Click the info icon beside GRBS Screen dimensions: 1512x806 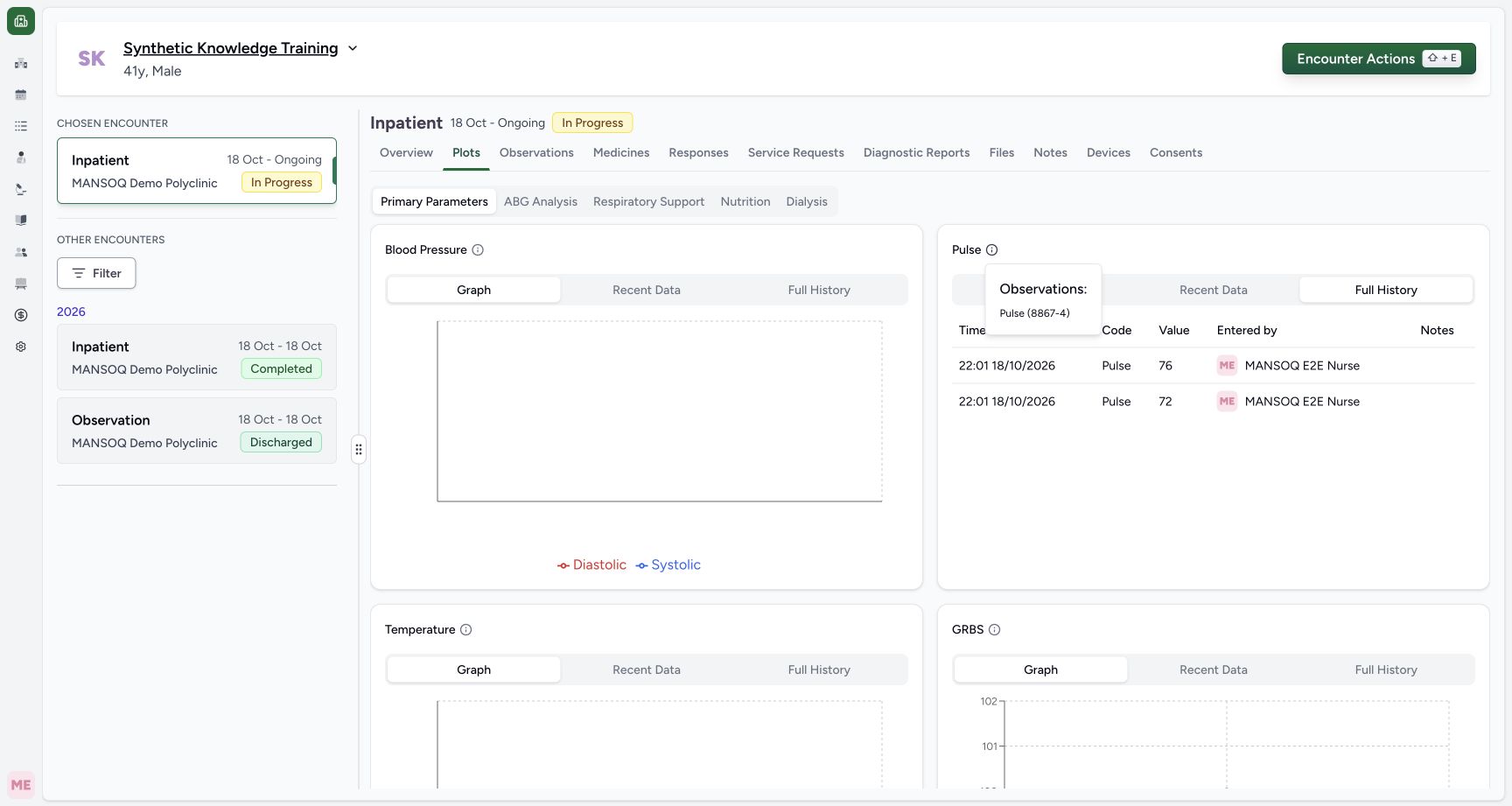(994, 629)
